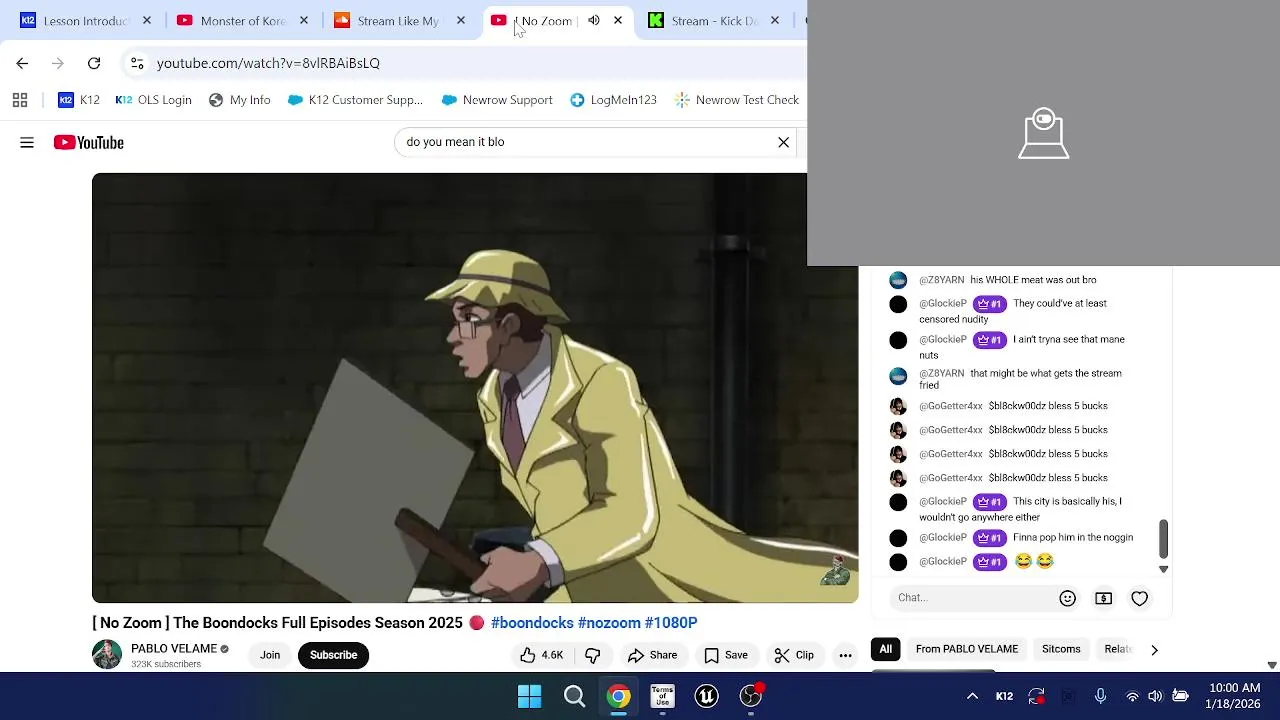Save the video to a playlist
The image size is (1280, 720).
click(x=726, y=655)
